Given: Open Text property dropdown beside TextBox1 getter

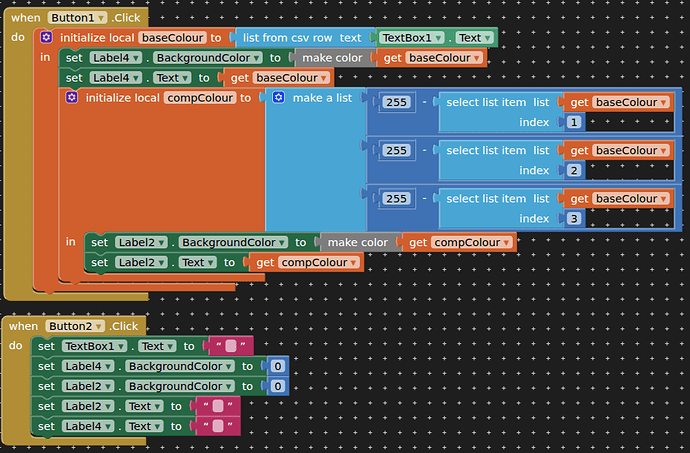Looking at the screenshot, I should pyautogui.click(x=474, y=37).
